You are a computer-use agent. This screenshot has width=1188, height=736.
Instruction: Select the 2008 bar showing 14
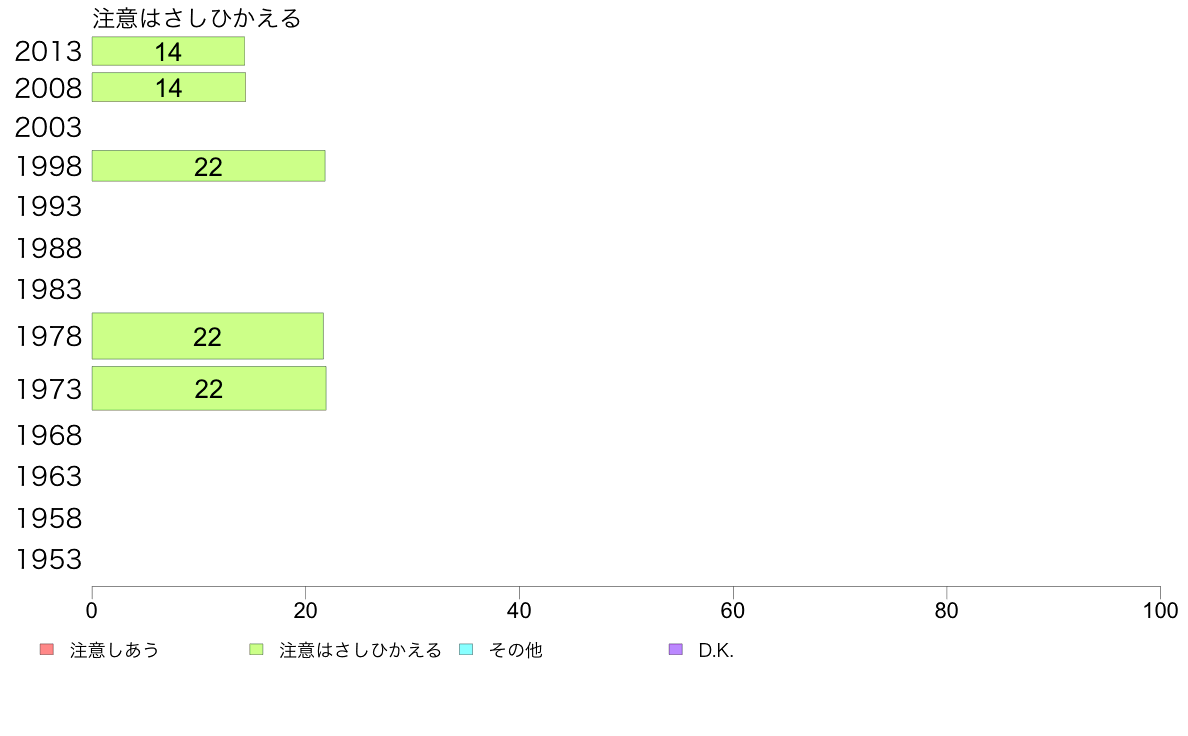(169, 87)
